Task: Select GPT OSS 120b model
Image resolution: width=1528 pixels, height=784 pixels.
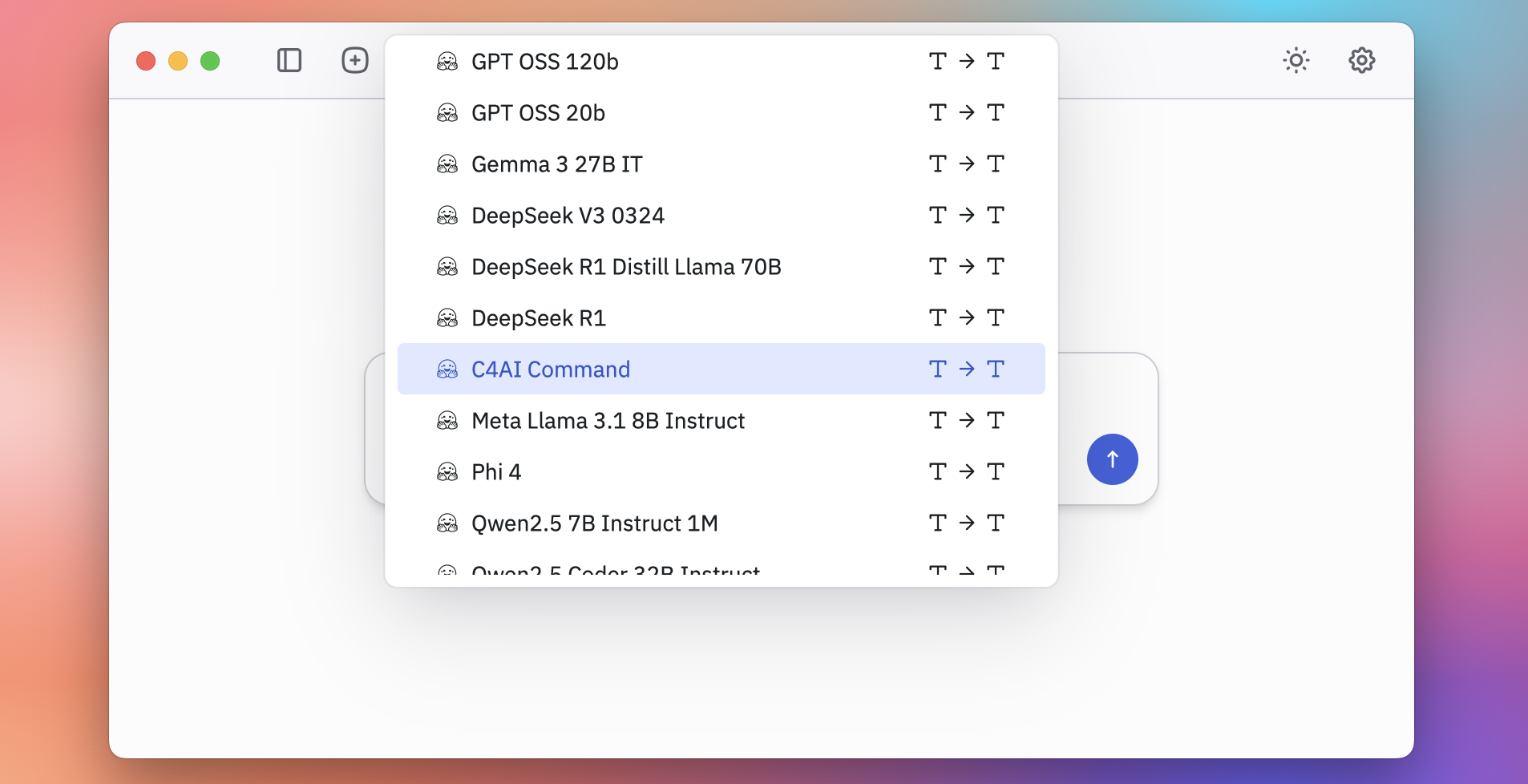Action: pos(545,62)
